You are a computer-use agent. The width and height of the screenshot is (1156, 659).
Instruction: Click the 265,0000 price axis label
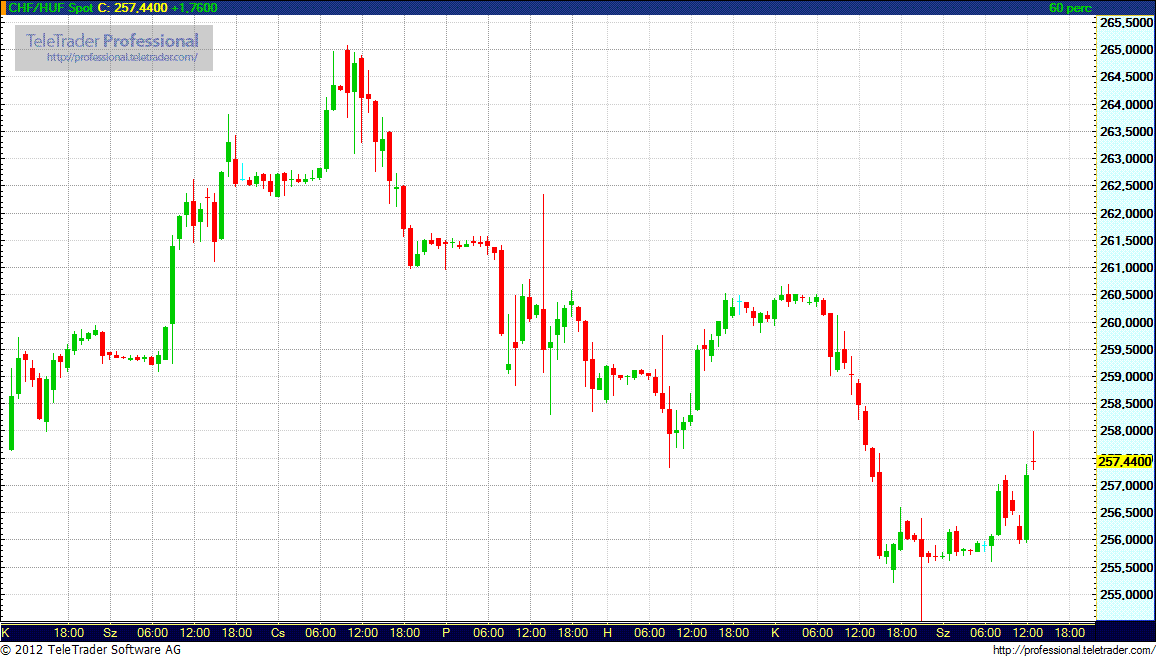(1127, 50)
